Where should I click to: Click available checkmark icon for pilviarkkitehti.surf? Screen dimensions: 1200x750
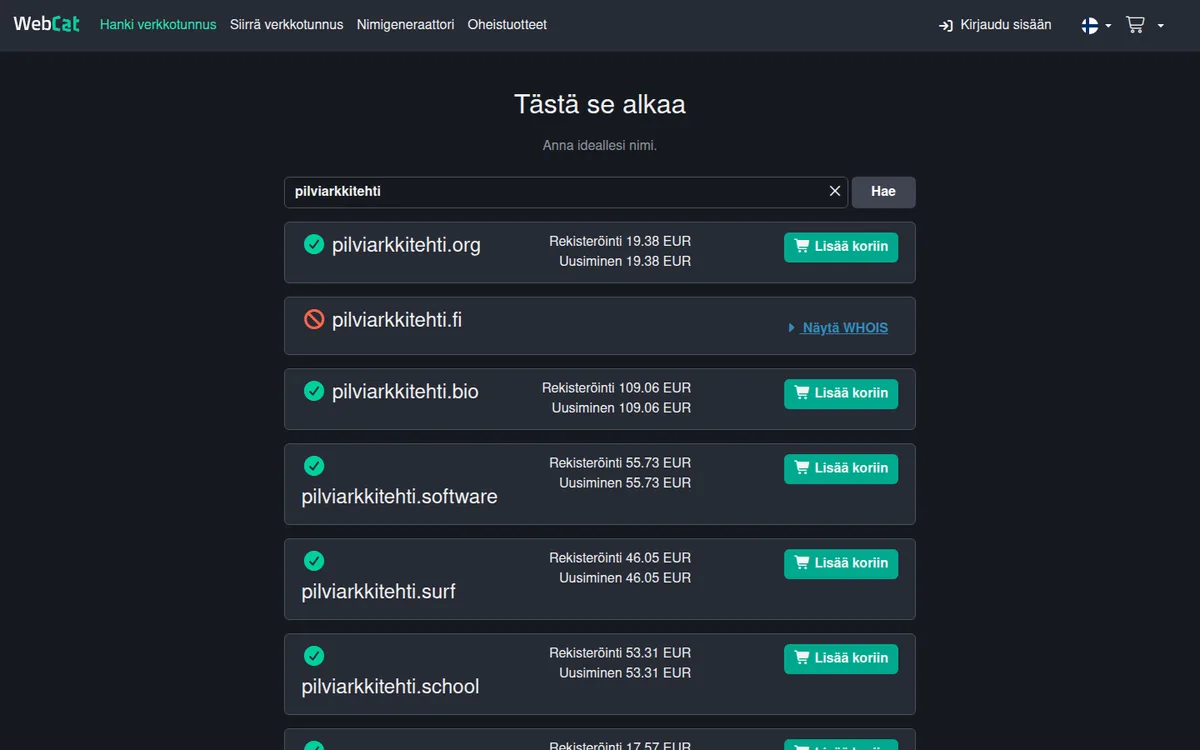pos(314,561)
